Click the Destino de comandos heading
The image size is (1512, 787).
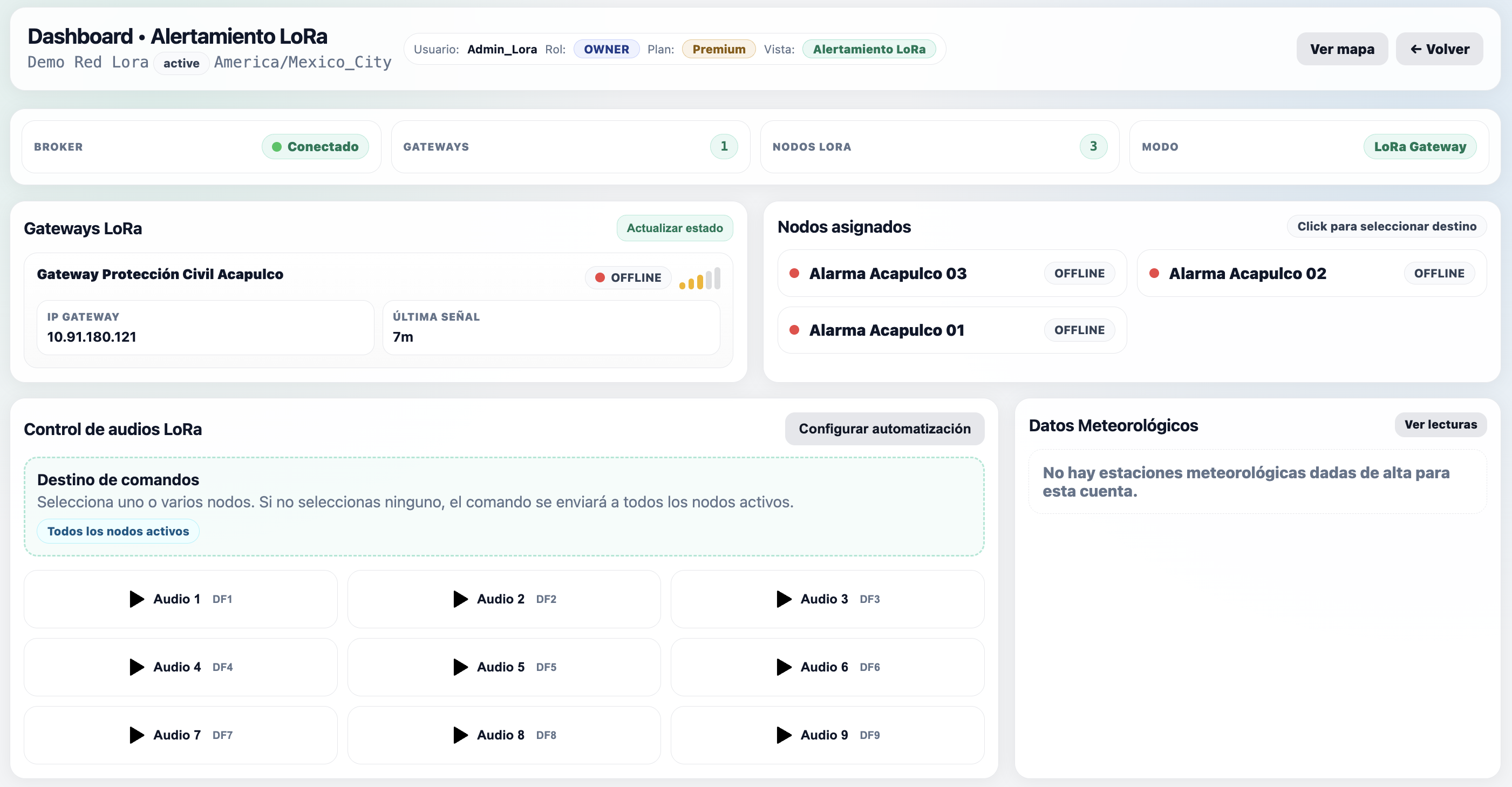pyautogui.click(x=118, y=480)
